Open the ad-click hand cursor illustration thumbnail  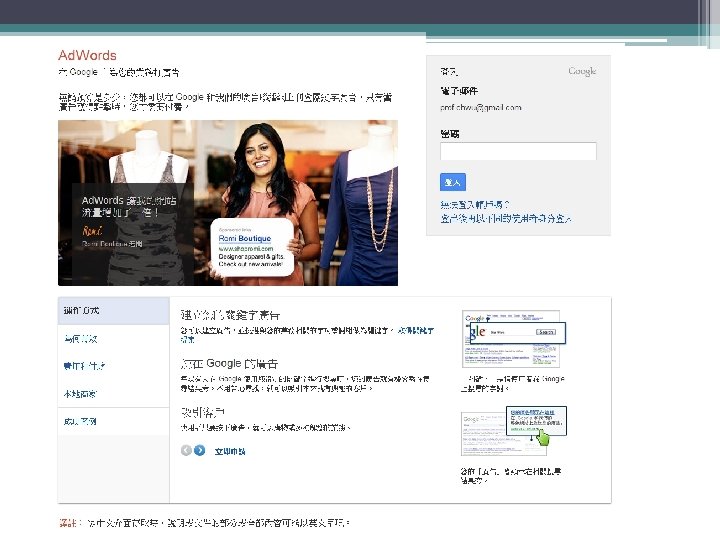point(513,431)
